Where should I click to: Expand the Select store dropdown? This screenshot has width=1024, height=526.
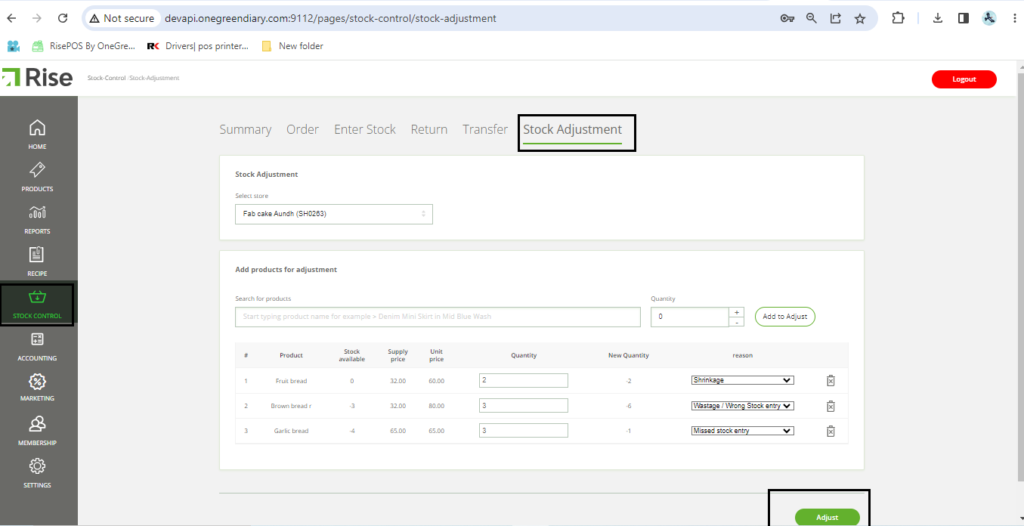click(333, 214)
